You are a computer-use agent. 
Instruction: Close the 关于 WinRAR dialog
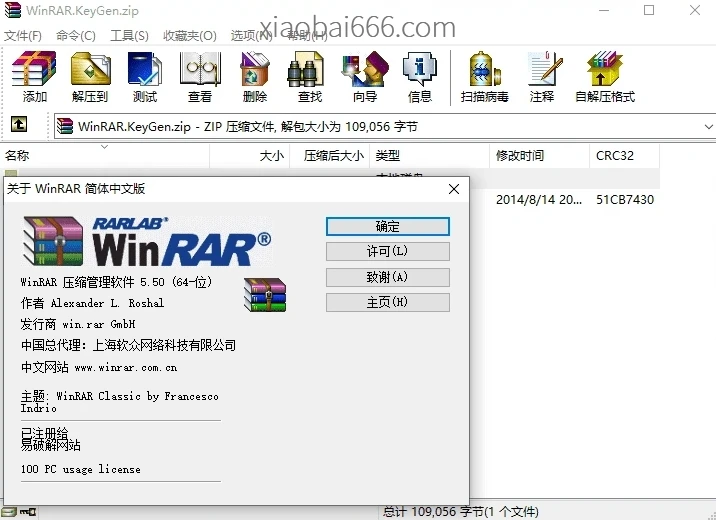[x=454, y=189]
